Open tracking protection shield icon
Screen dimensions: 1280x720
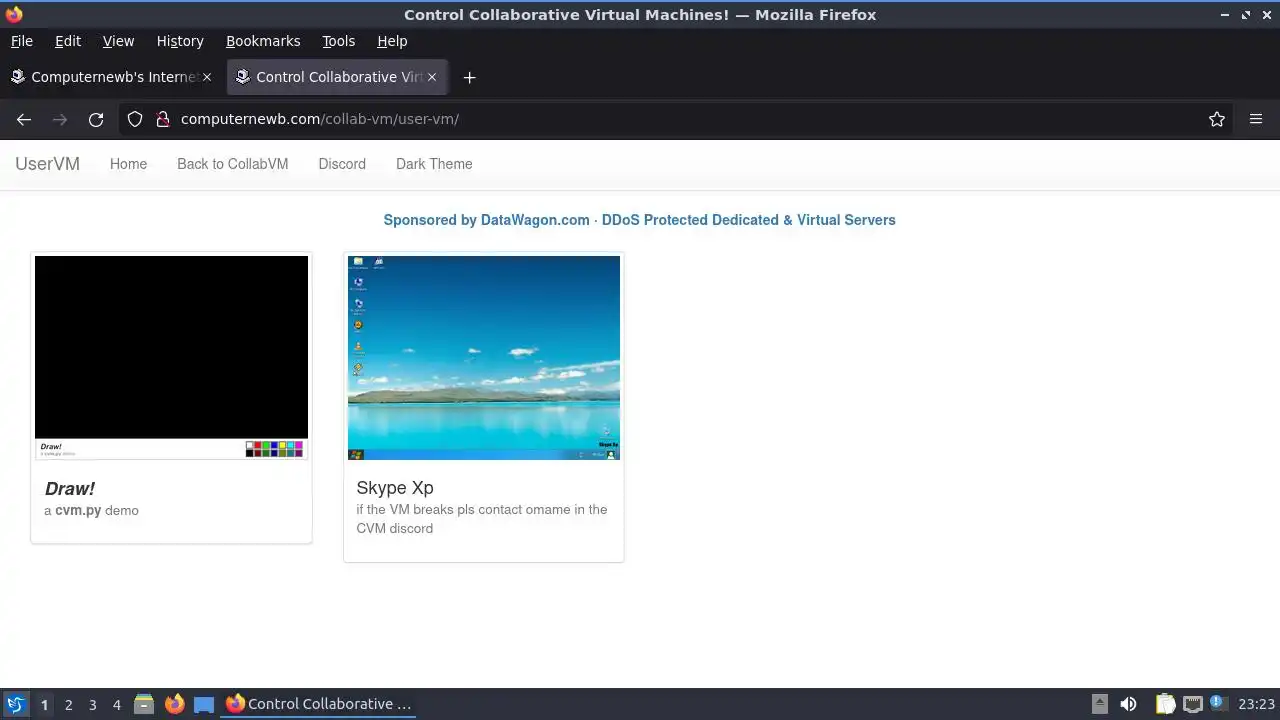(135, 119)
